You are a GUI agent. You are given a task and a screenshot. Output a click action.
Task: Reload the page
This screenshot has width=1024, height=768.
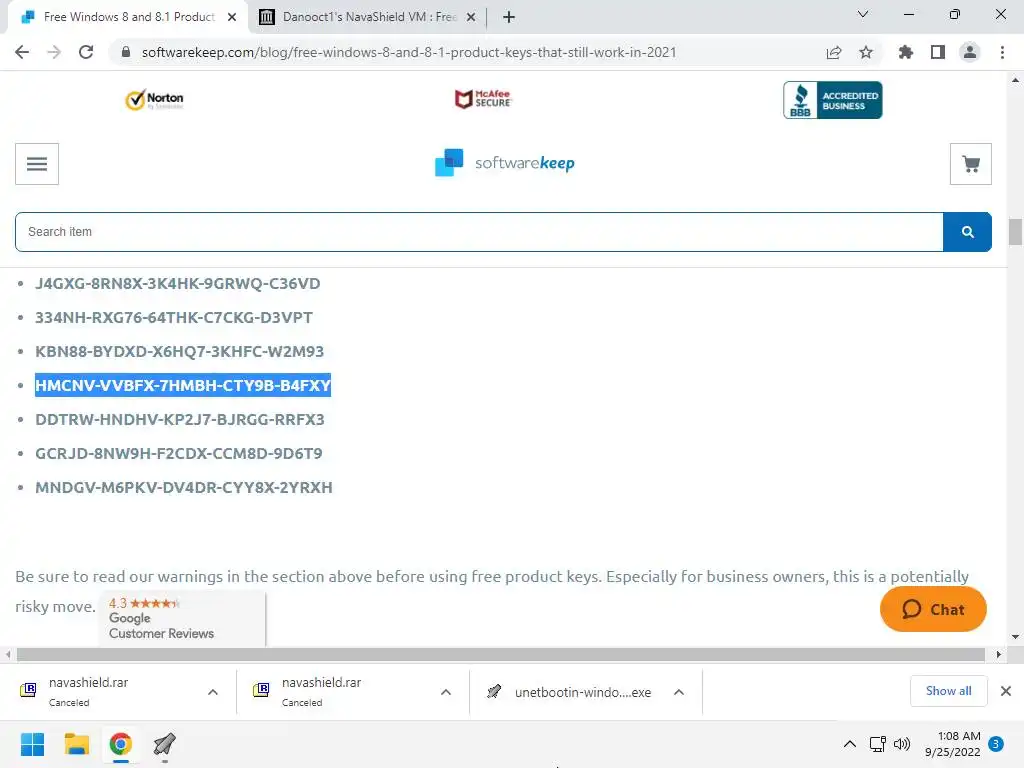tap(86, 52)
